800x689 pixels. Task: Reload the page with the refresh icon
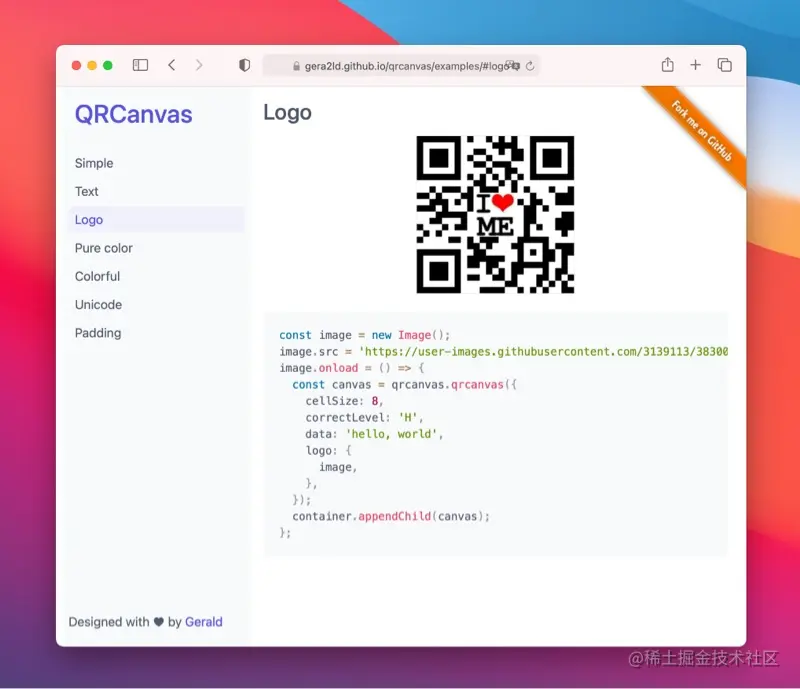coord(530,66)
